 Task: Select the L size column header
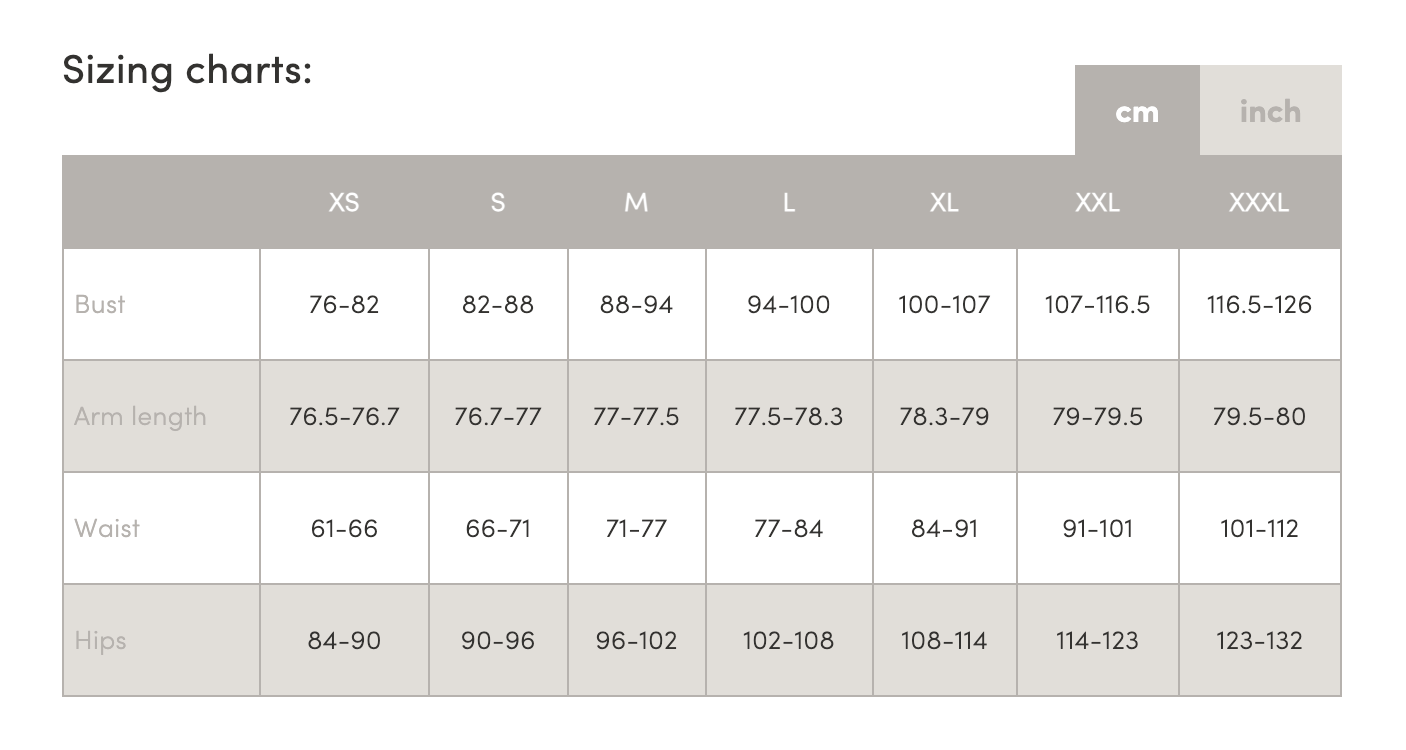789,203
